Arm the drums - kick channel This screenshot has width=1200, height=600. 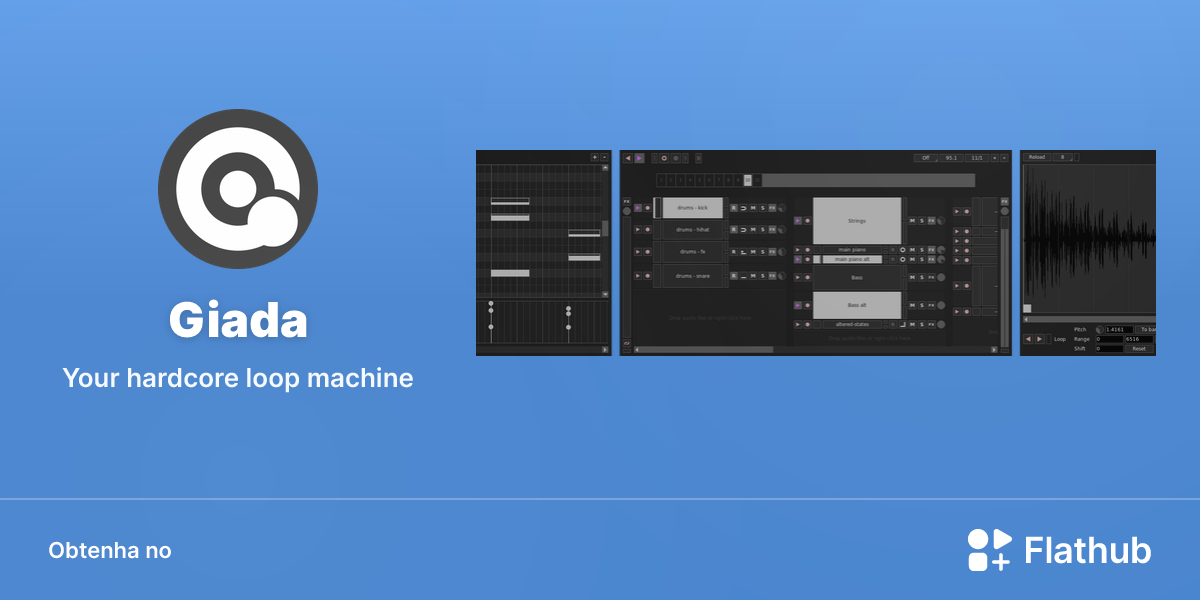(x=648, y=208)
